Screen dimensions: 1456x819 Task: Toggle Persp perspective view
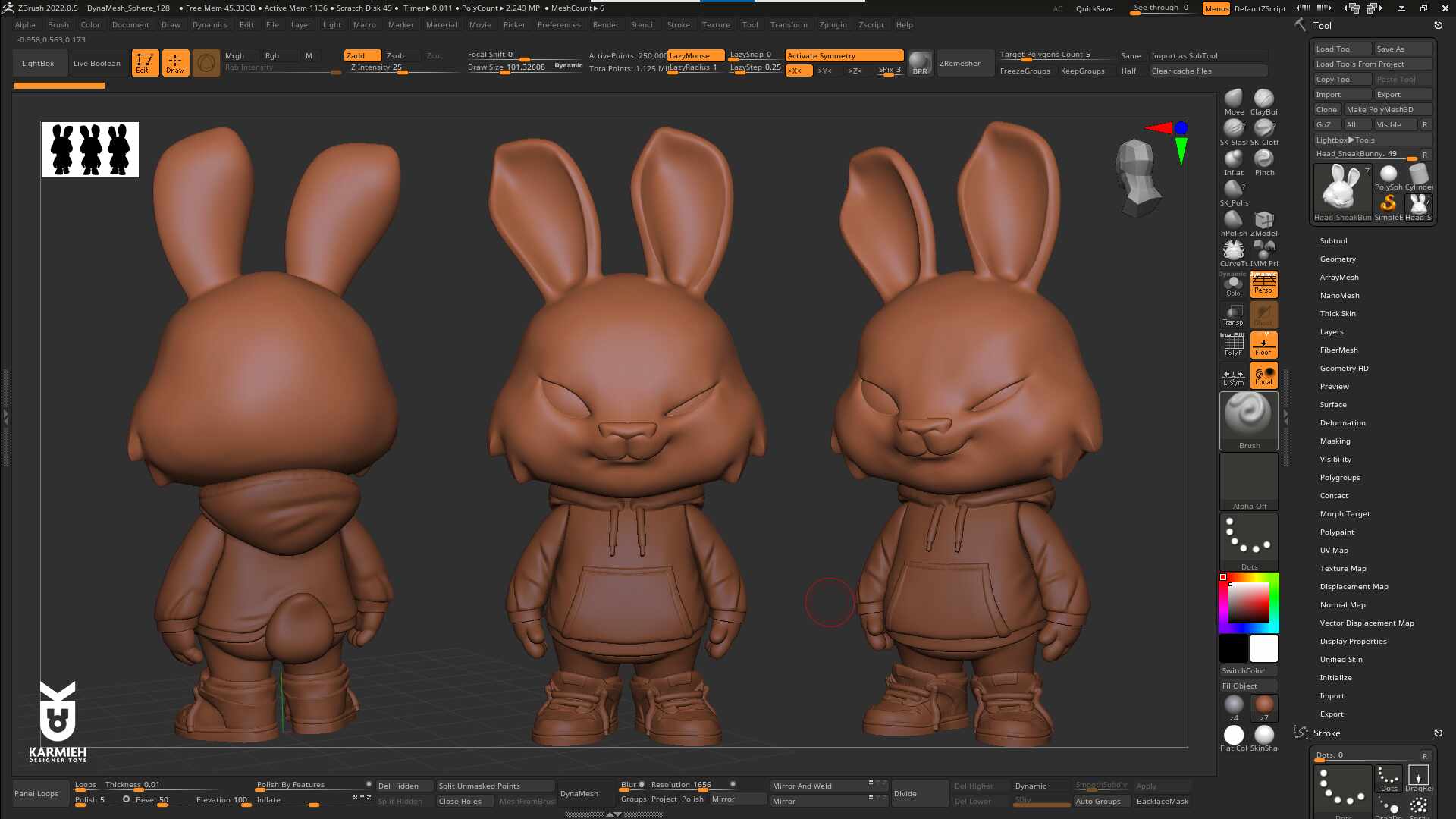point(1263,284)
